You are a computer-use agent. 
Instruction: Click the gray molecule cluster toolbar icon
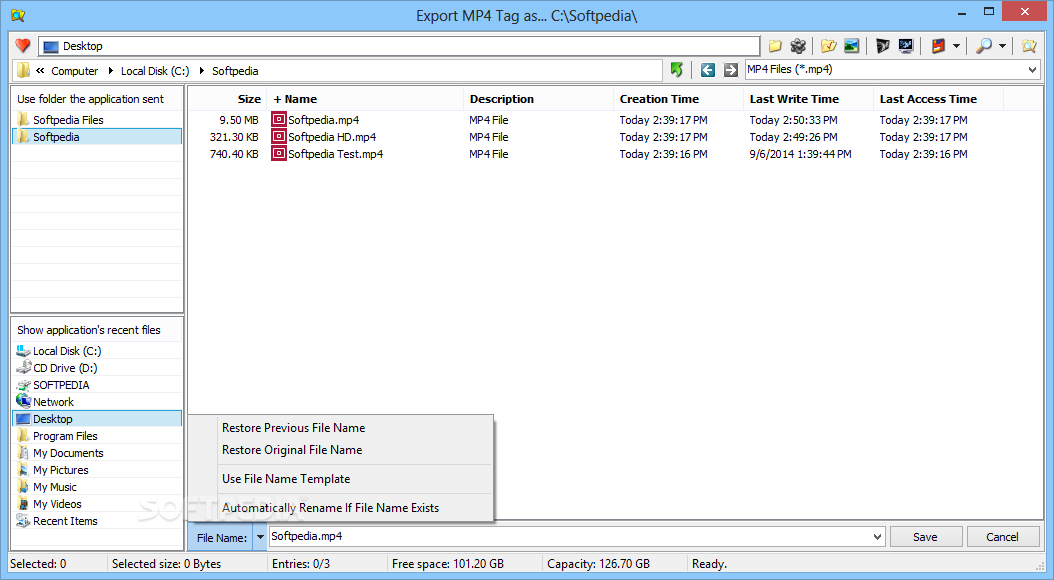(x=798, y=46)
